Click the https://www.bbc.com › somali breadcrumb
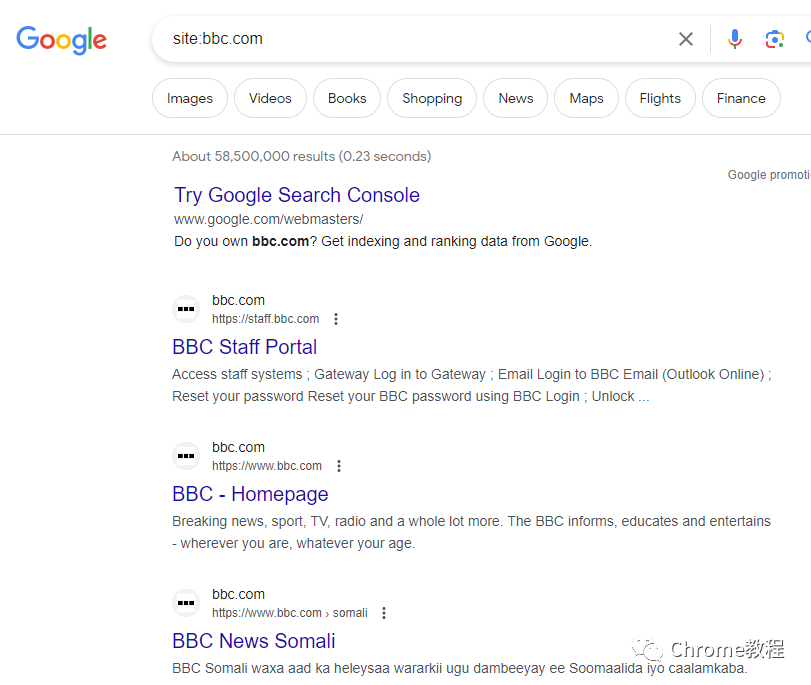This screenshot has height=685, width=811. 290,613
